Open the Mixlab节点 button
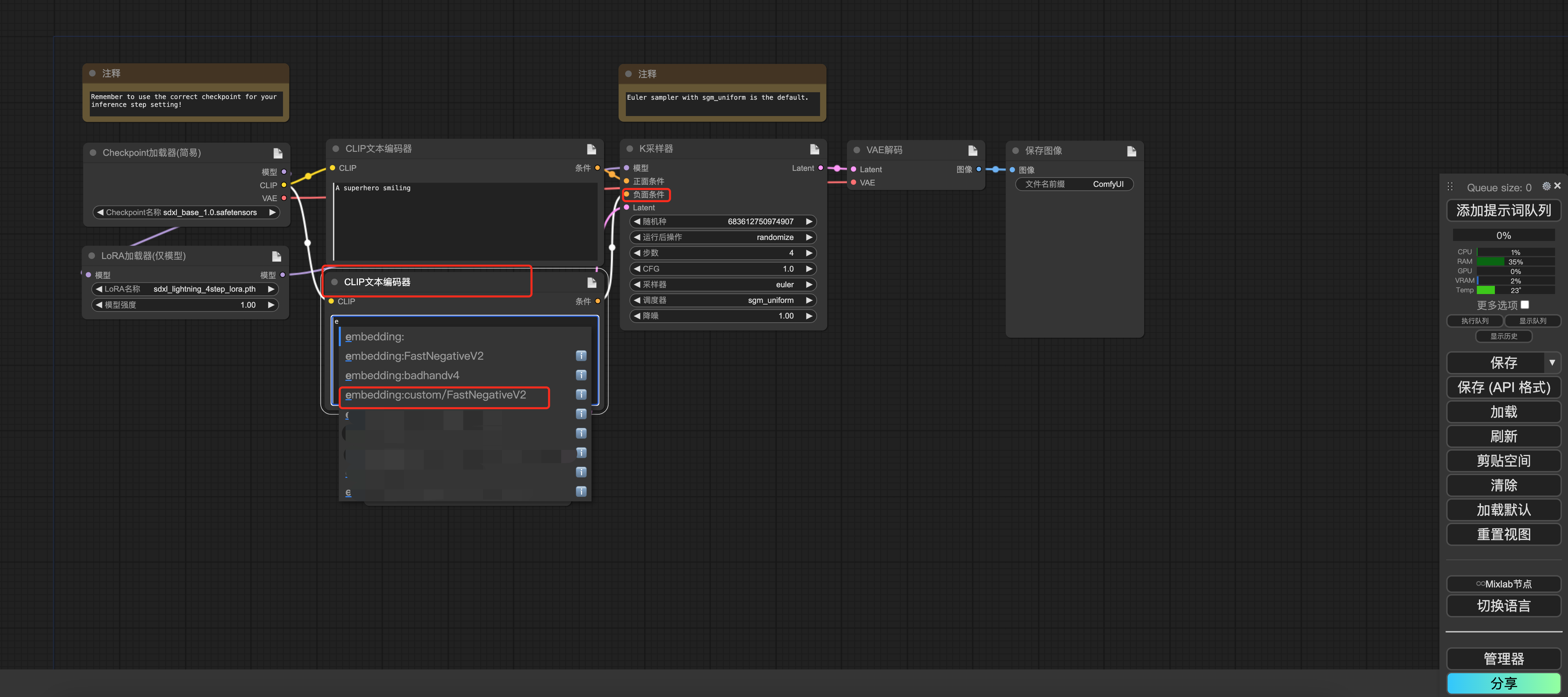The height and width of the screenshot is (697, 1568). tap(1503, 584)
